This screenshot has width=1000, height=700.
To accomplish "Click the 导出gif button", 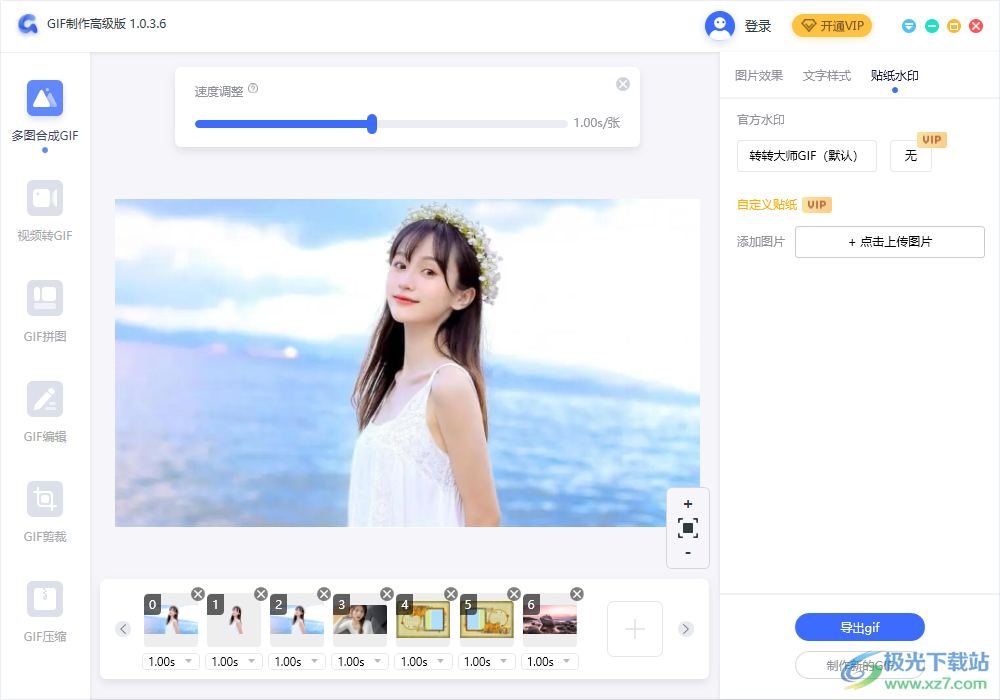I will [x=858, y=627].
